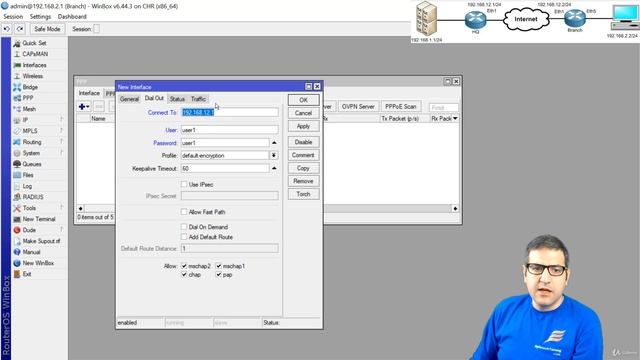
Task: Uncheck the chap authentication option
Action: tap(184, 275)
